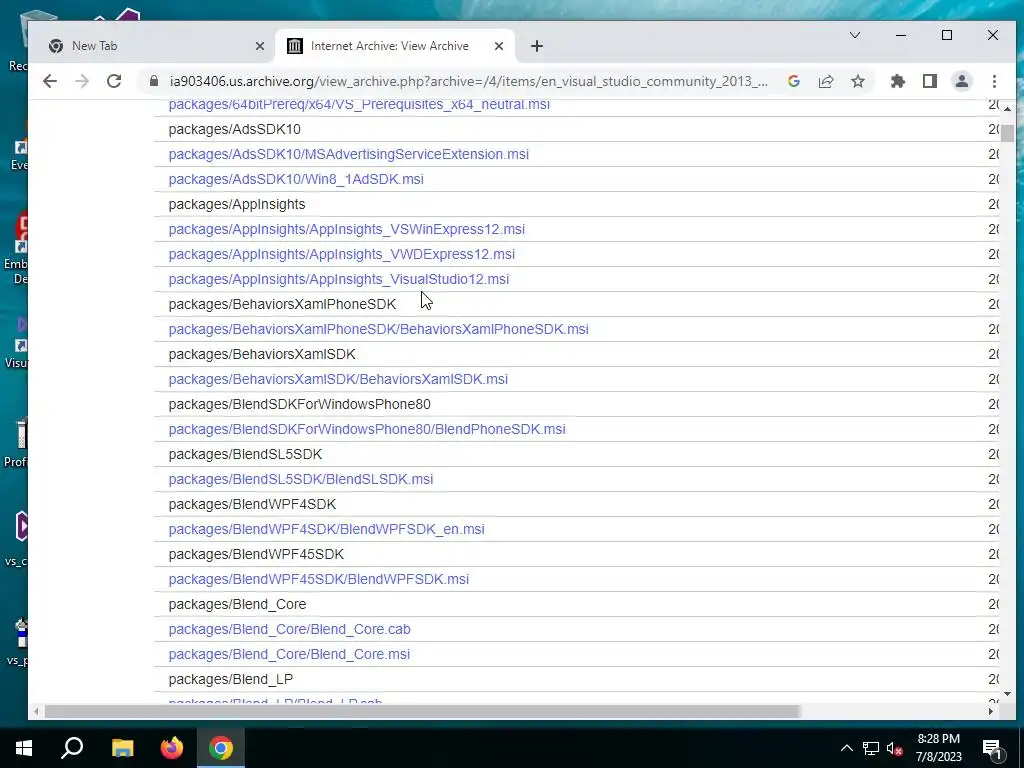Open a new tab with plus
The height and width of the screenshot is (768, 1024).
pos(537,46)
